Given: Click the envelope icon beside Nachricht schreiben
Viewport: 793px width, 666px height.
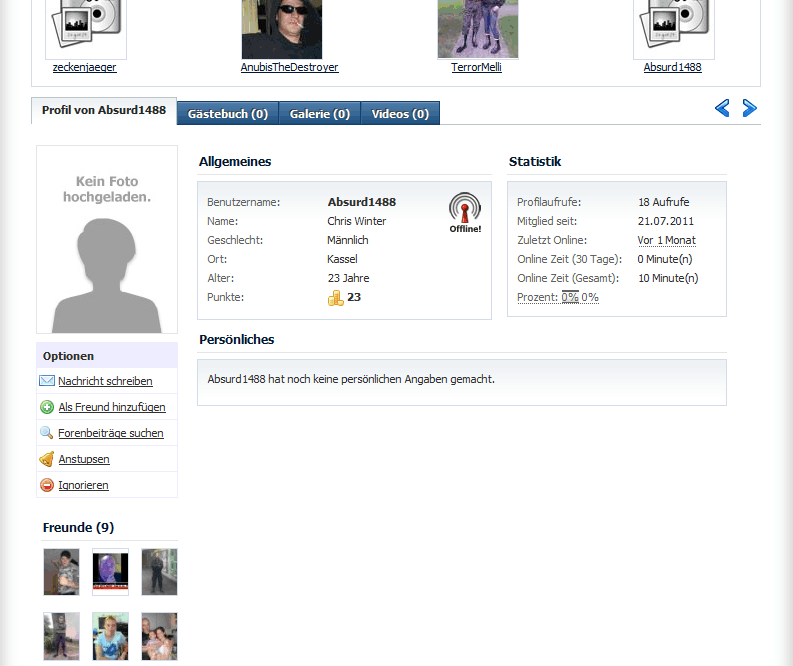Looking at the screenshot, I should (47, 381).
